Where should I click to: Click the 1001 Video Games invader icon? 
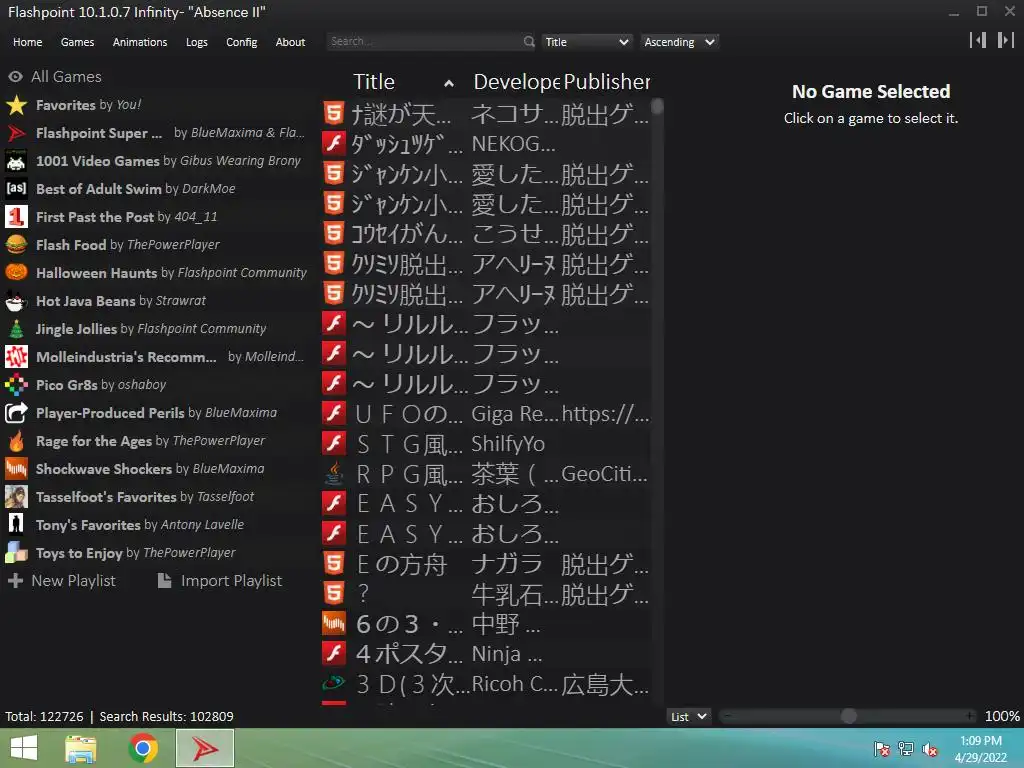pos(16,161)
